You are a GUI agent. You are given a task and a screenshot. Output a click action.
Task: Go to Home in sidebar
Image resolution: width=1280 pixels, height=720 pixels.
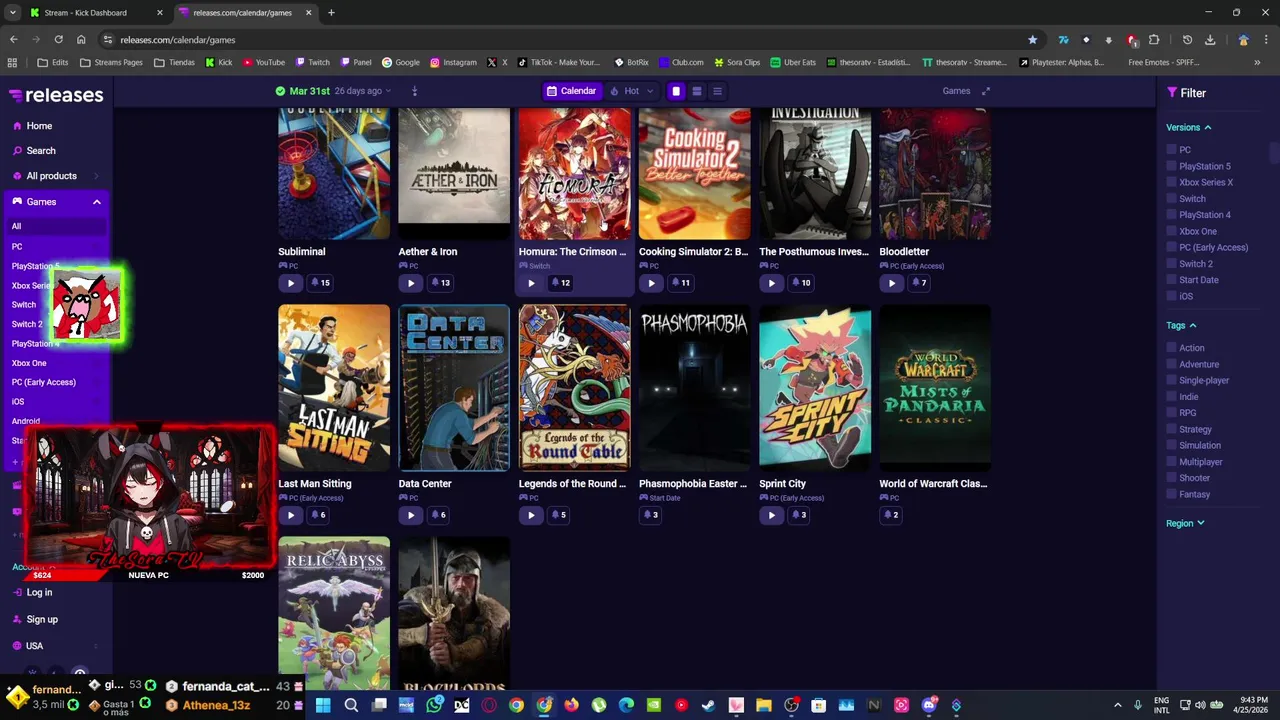coord(39,126)
